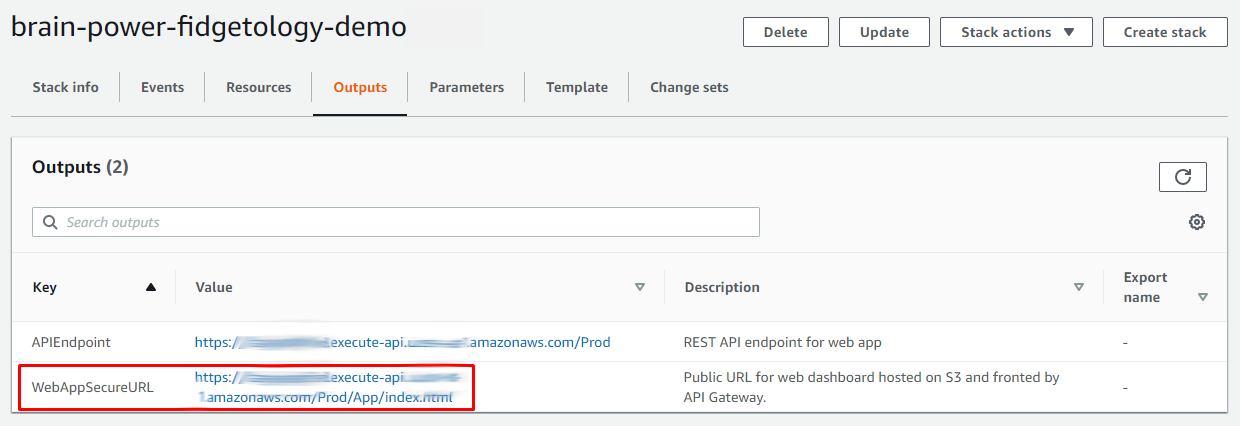Switch to Change sets tab
This screenshot has width=1240, height=426.
coord(689,87)
